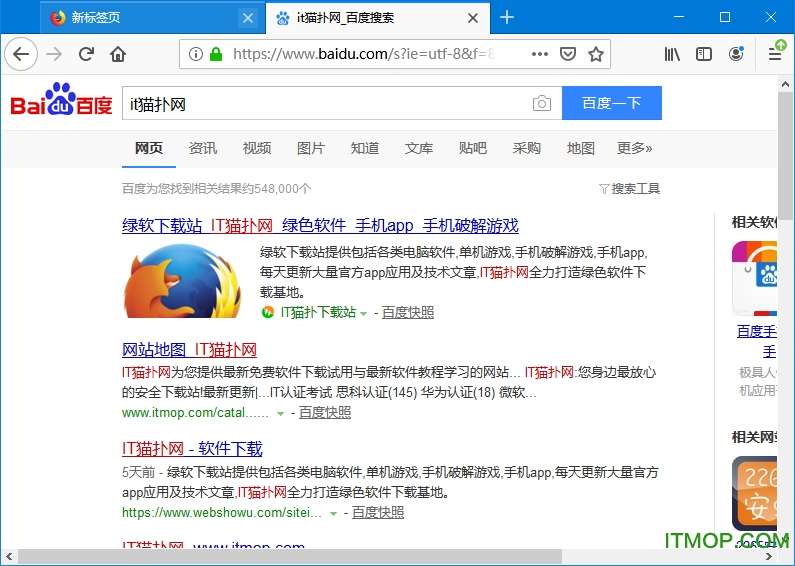Open the Firefox home page
The height and width of the screenshot is (566, 795).
point(118,54)
